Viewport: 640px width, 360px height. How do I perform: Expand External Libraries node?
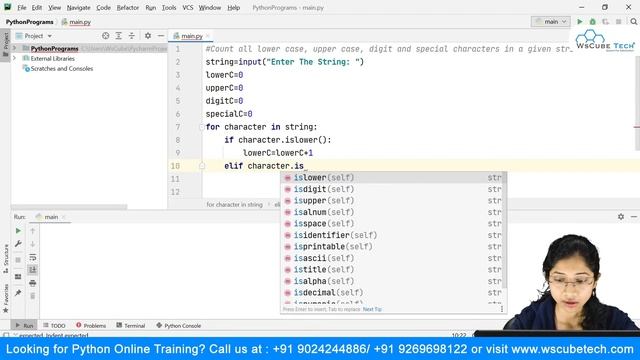pos(15,58)
